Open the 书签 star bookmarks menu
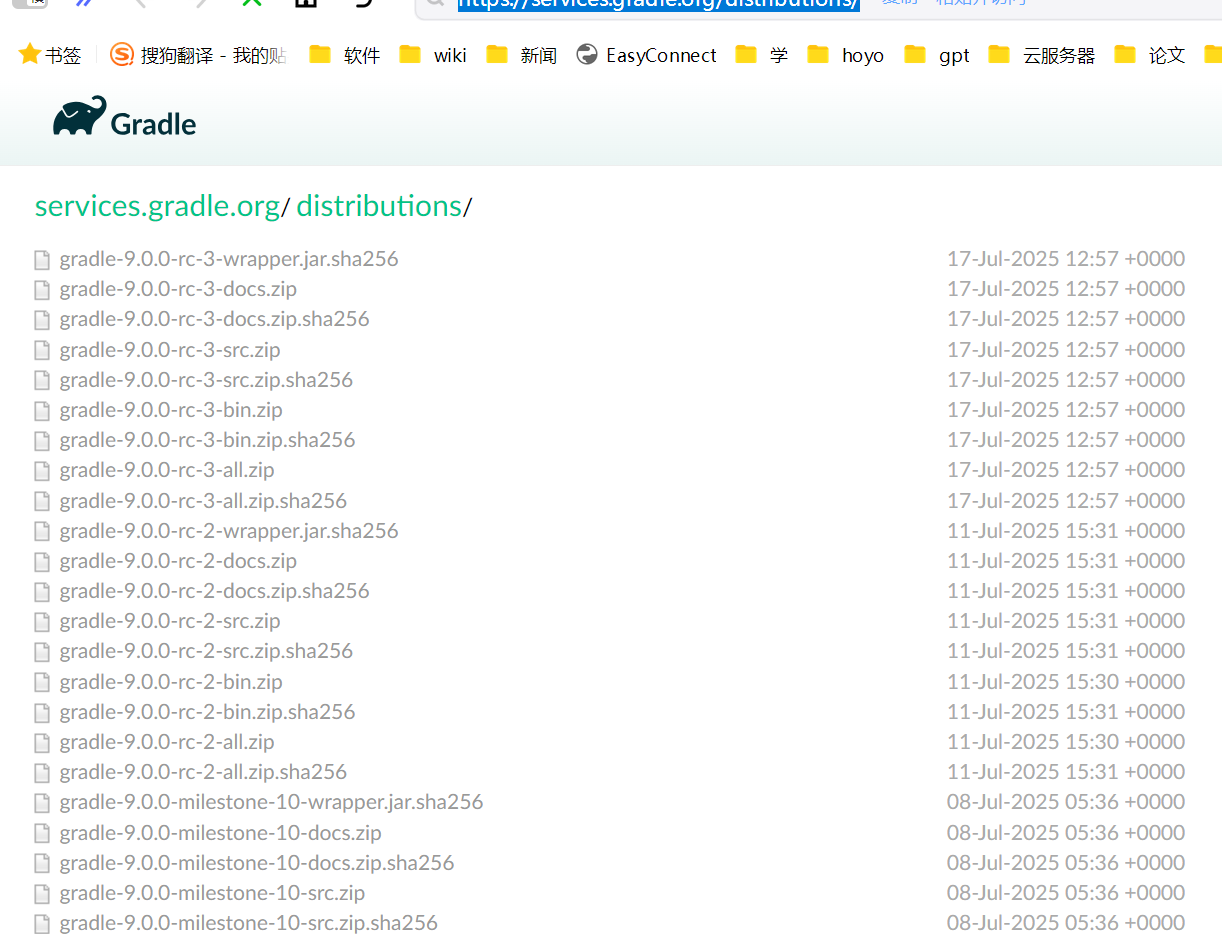 click(x=50, y=55)
